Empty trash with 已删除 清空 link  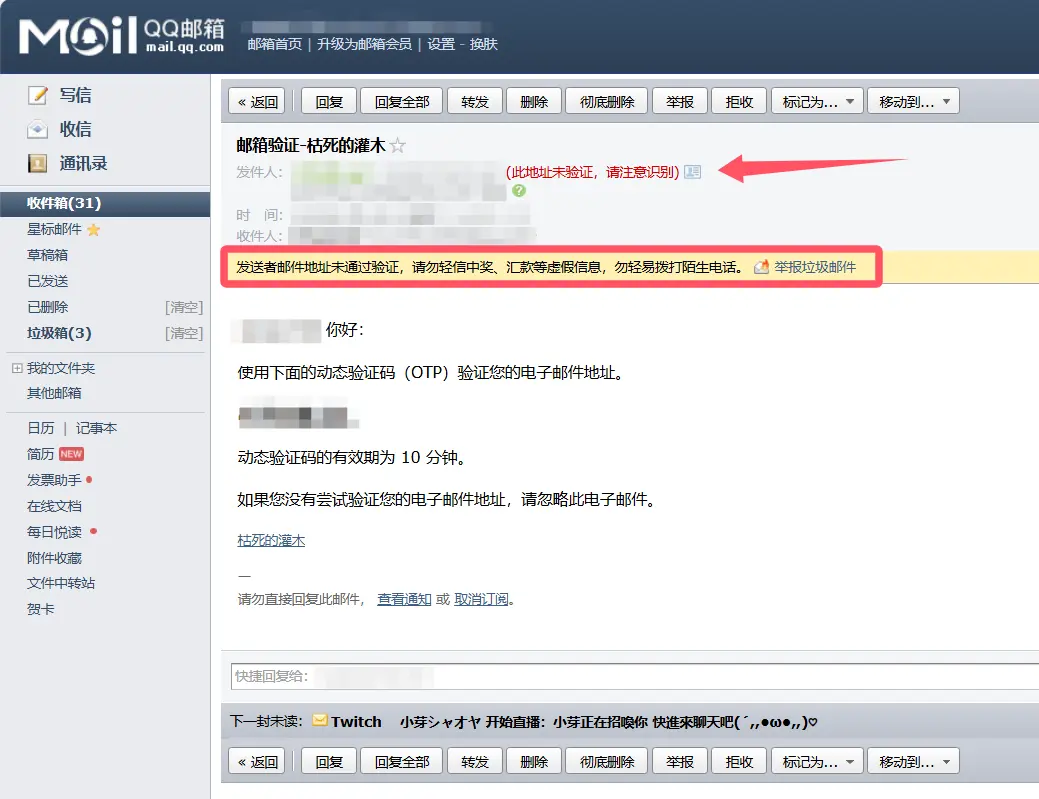tap(184, 307)
